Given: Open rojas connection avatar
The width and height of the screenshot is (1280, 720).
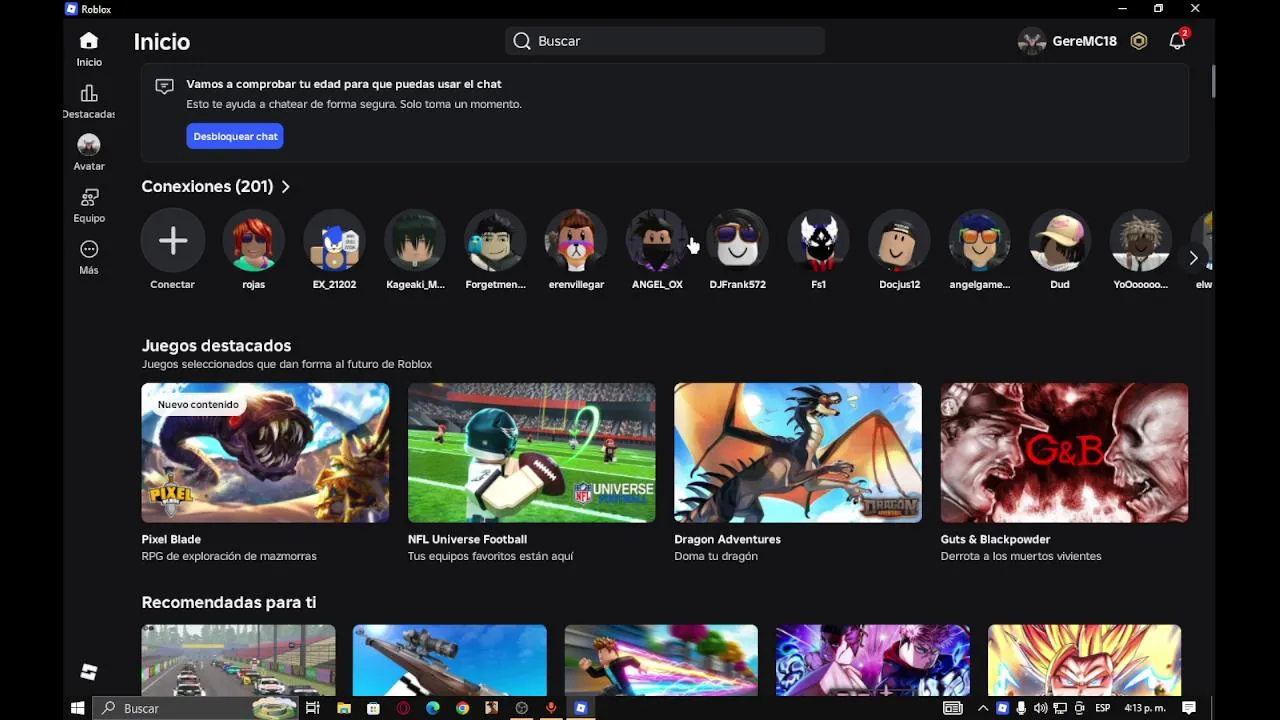Looking at the screenshot, I should pos(253,240).
